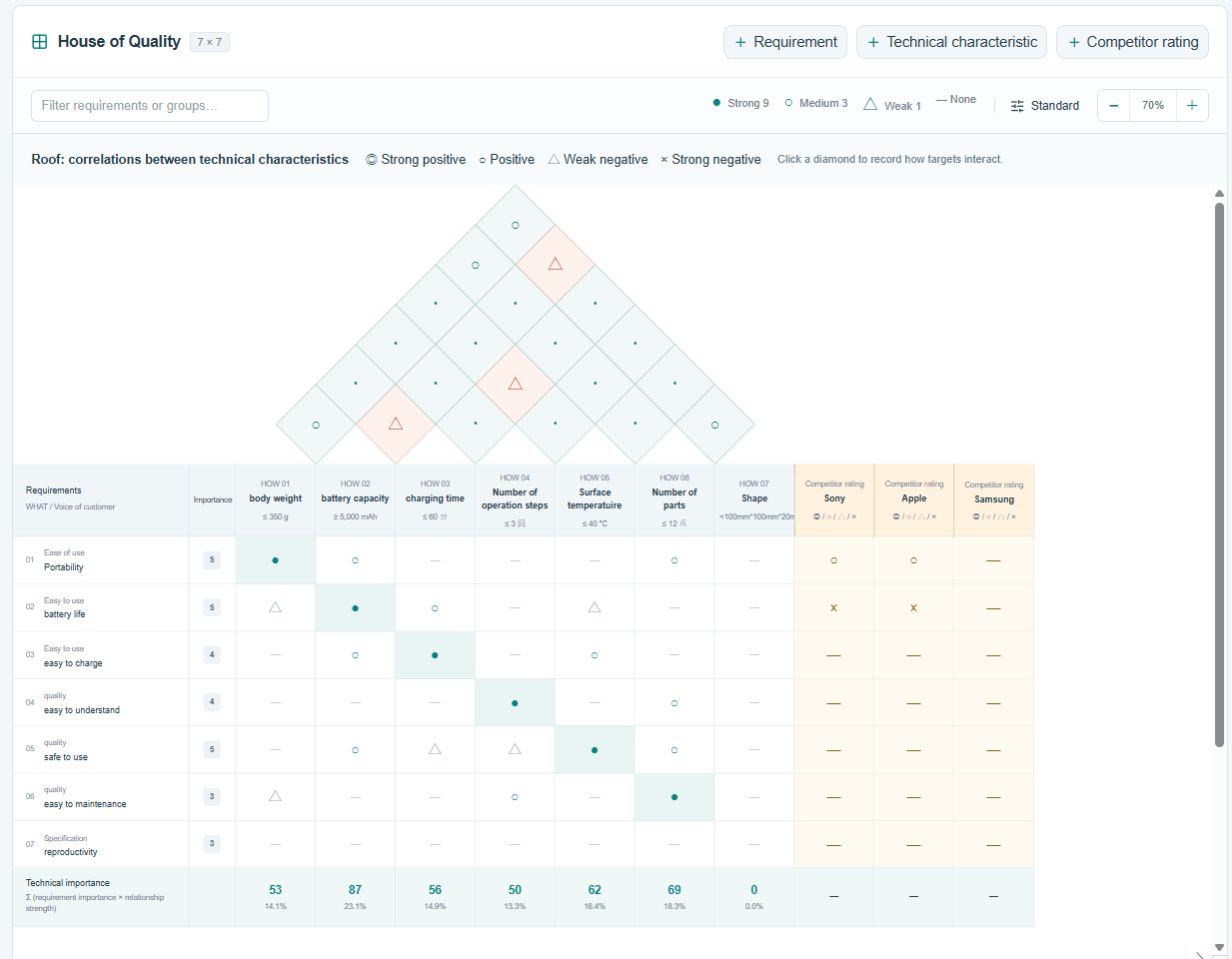Select the HOW 07 Shape column header
The height and width of the screenshot is (959, 1232).
tap(754, 499)
